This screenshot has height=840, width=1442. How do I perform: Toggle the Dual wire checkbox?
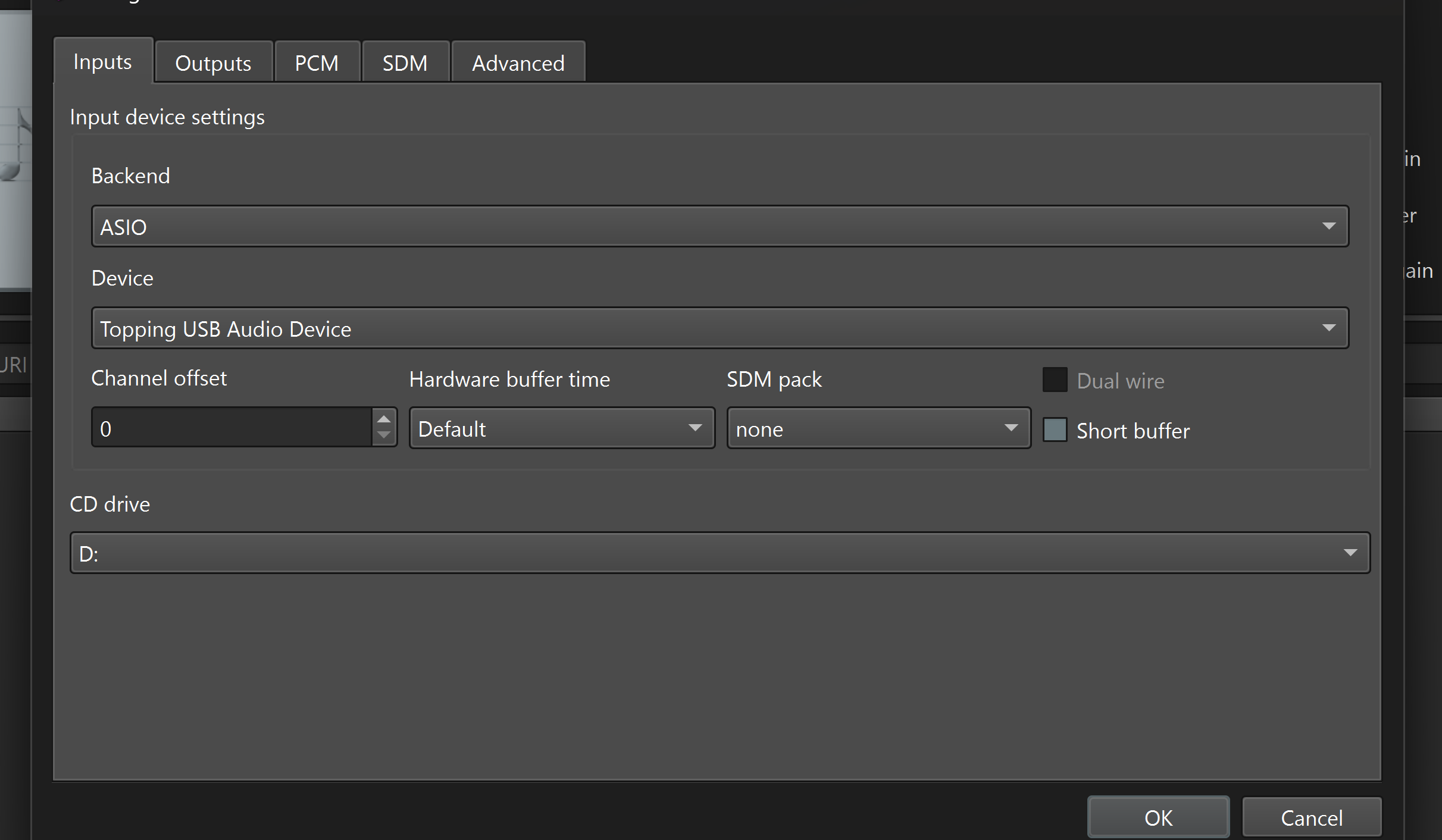1055,380
